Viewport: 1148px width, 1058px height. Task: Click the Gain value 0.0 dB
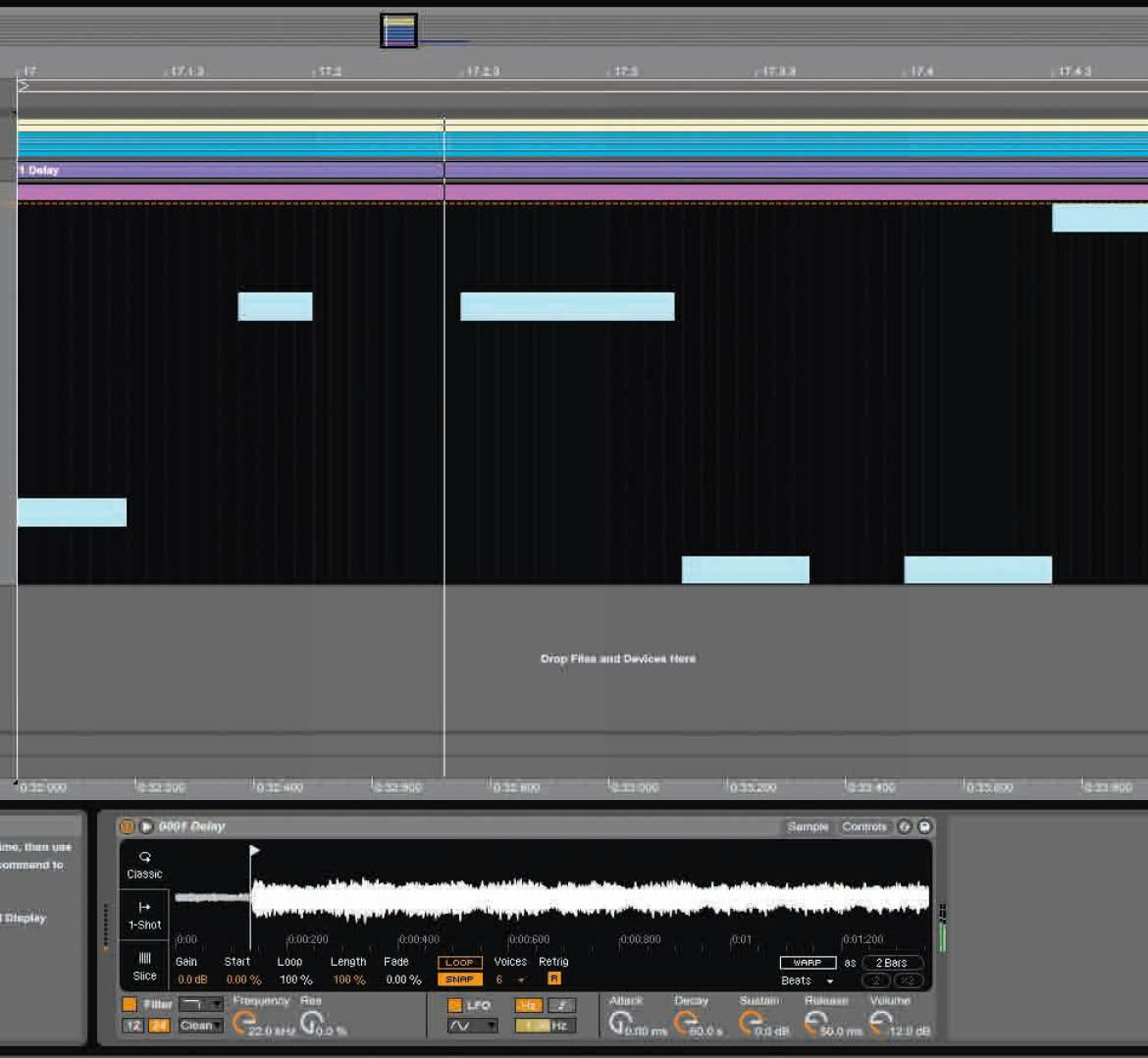pos(192,979)
